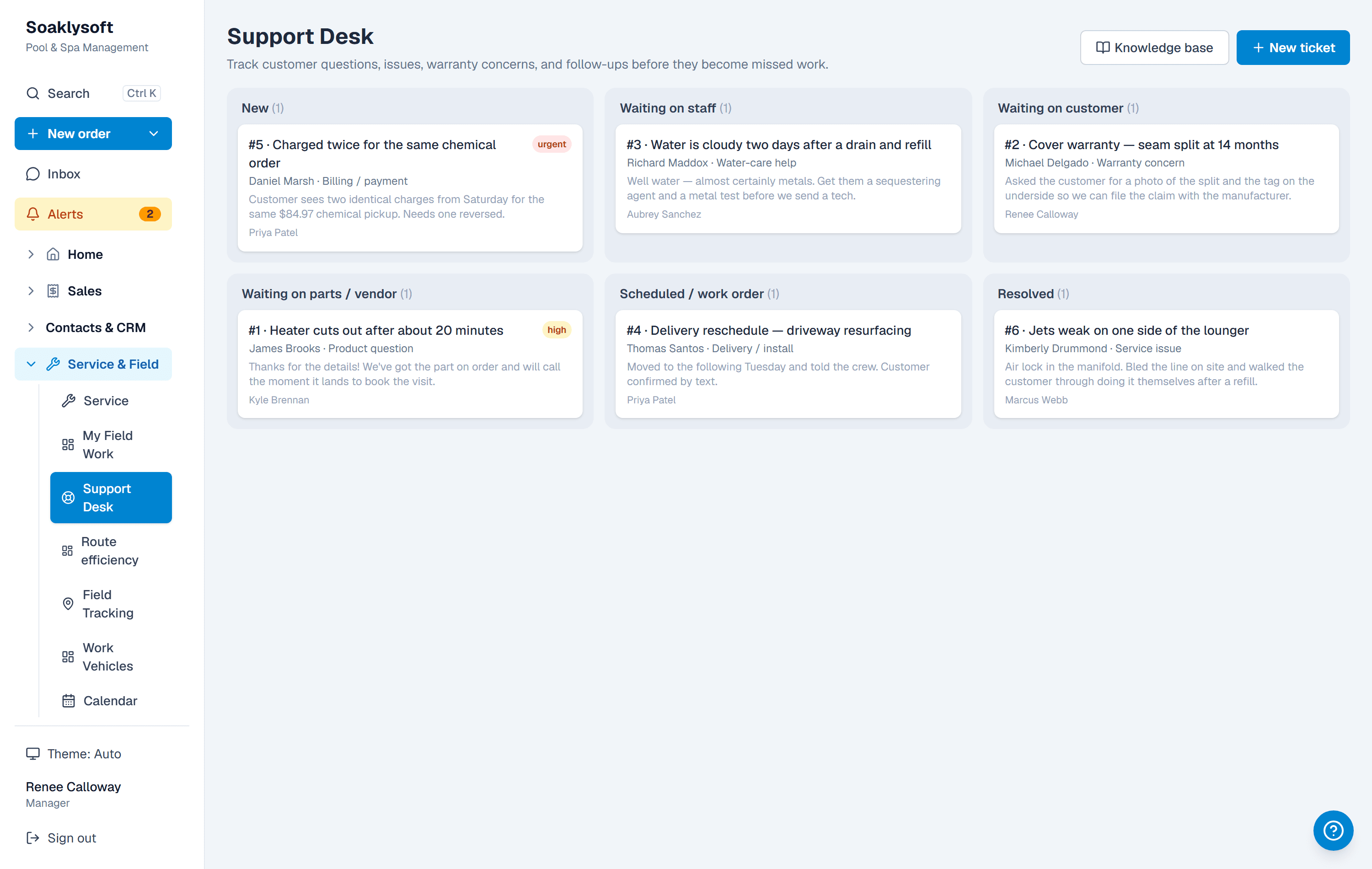
Task: Click the New order button label
Action: click(79, 134)
